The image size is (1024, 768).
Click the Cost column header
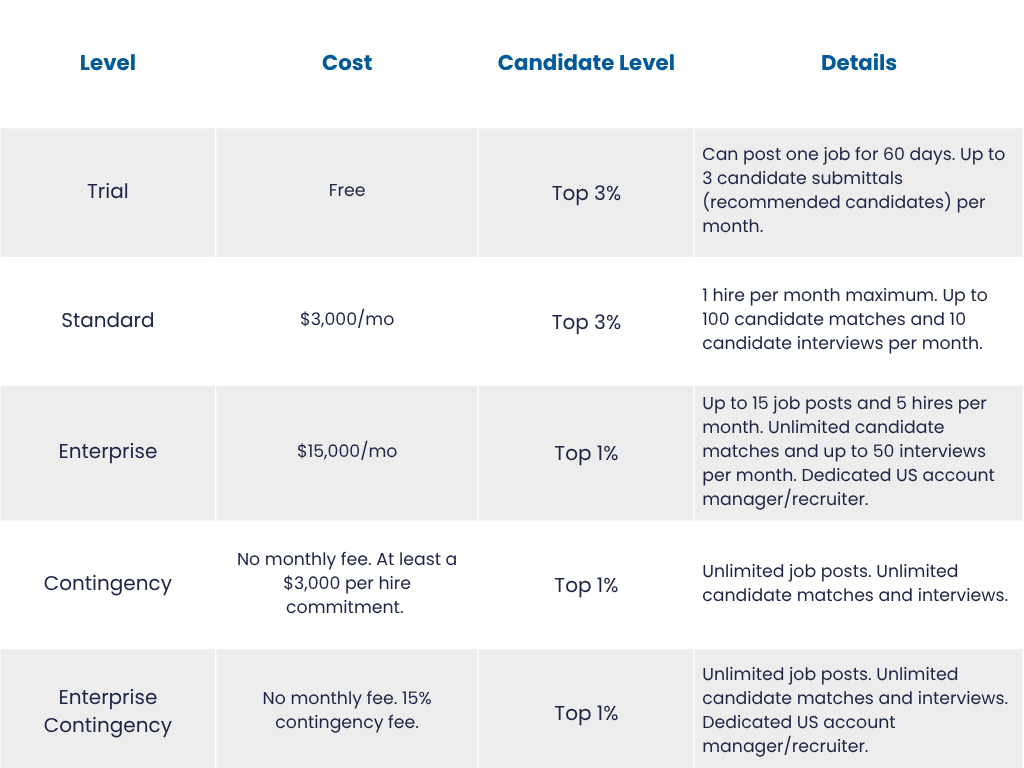point(347,63)
